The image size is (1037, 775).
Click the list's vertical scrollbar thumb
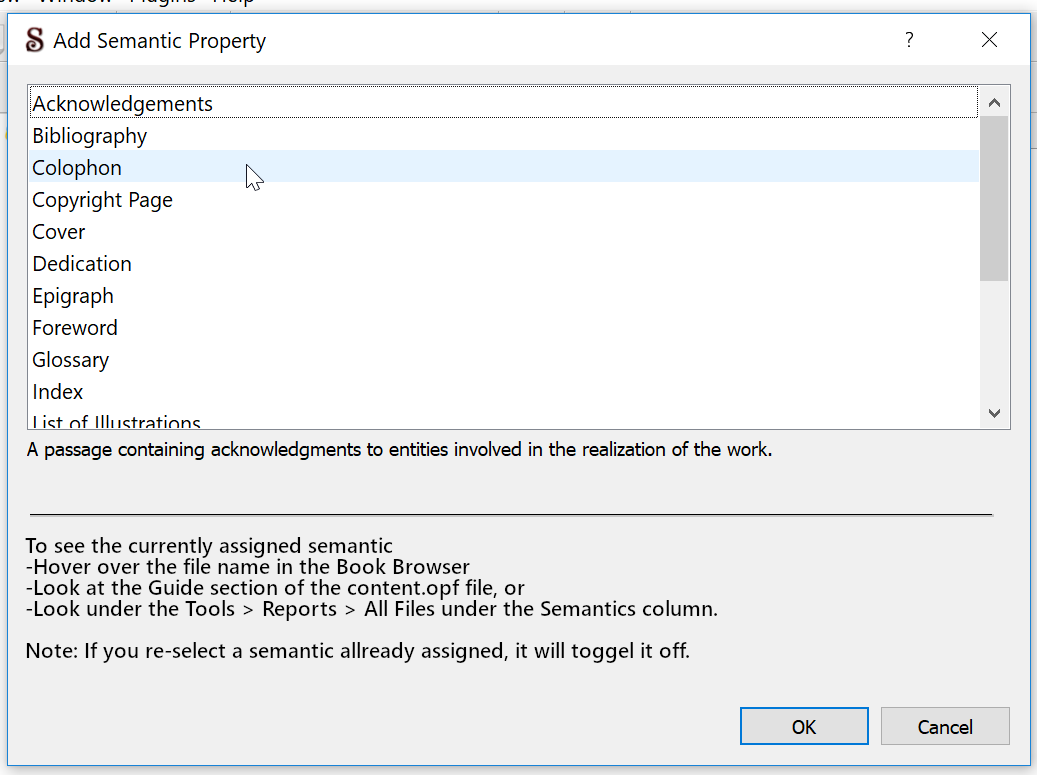994,198
